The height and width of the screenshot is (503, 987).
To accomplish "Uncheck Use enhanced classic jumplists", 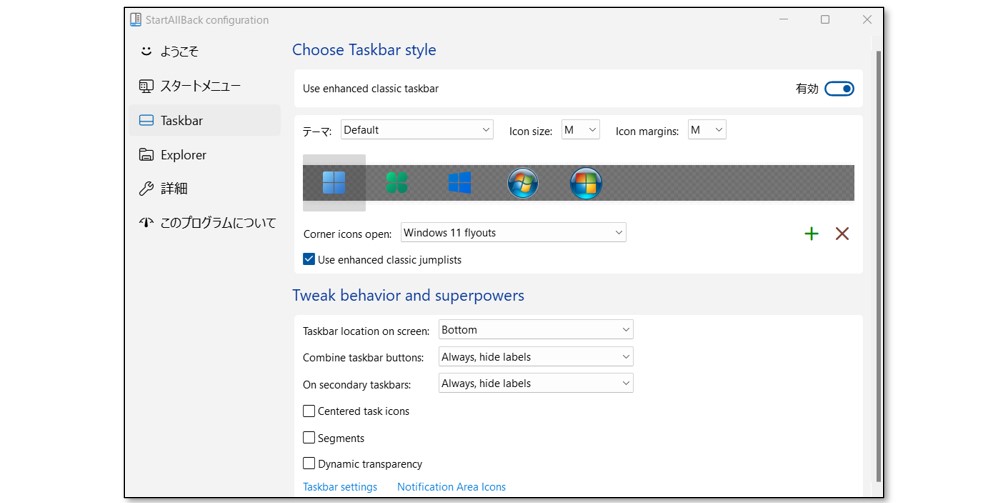I will (308, 259).
